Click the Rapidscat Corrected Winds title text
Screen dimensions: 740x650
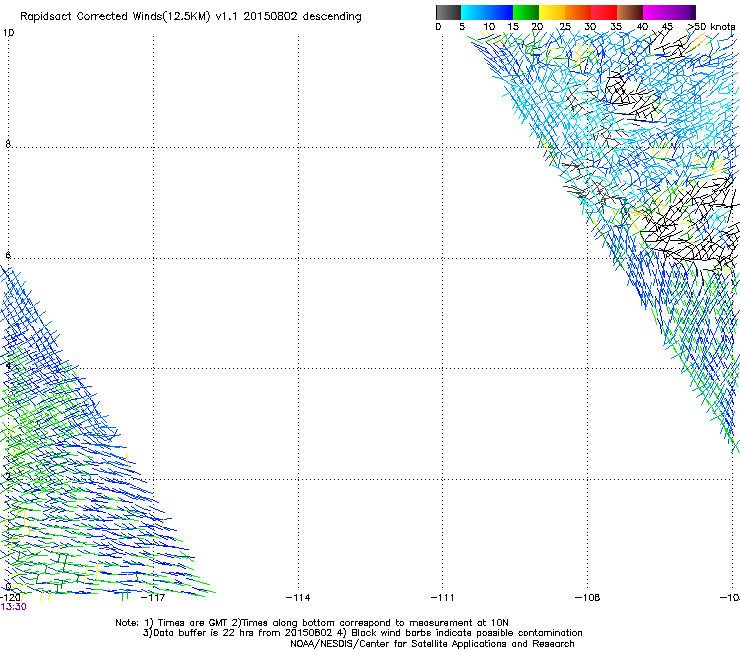[x=191, y=17]
